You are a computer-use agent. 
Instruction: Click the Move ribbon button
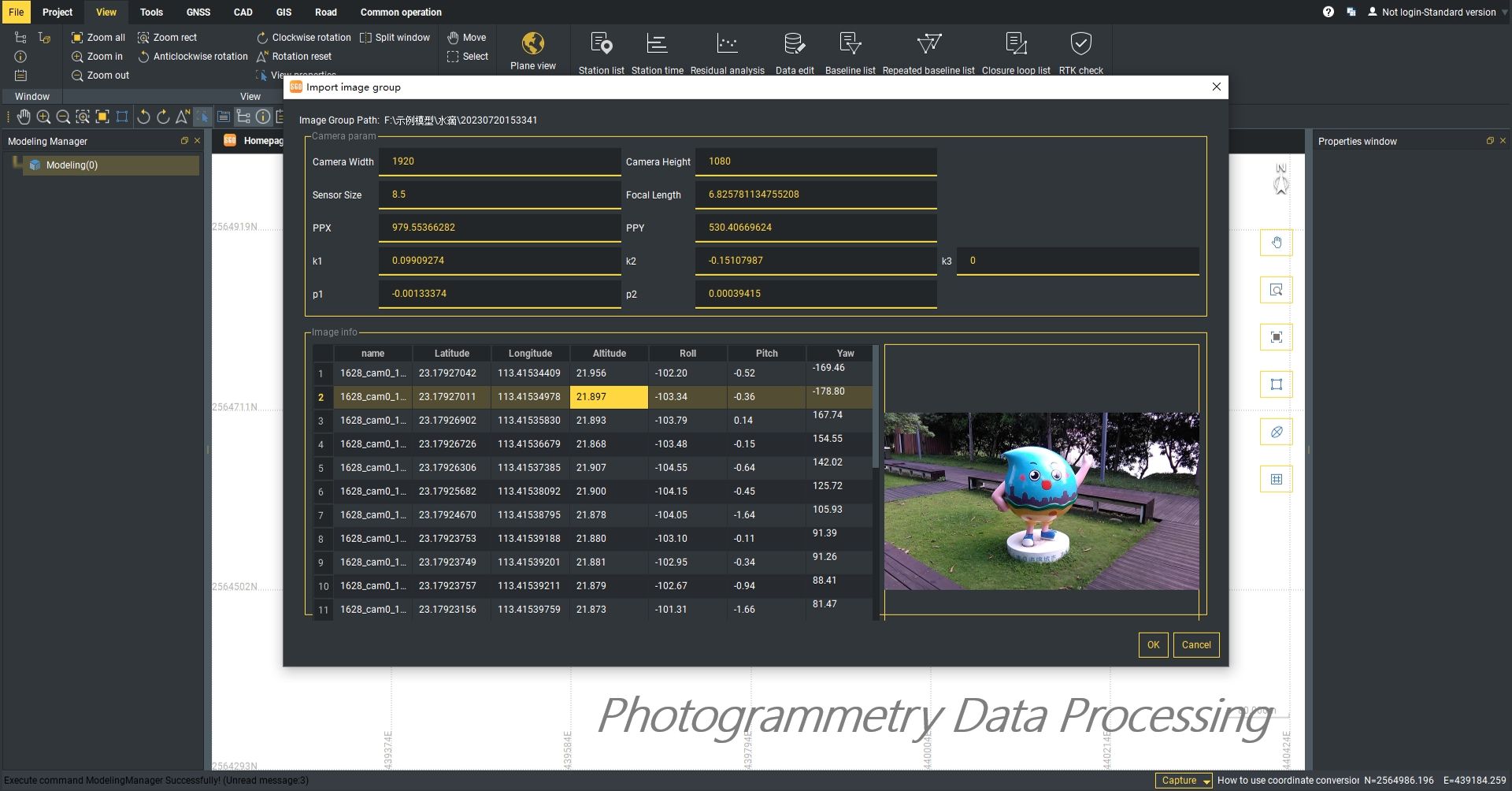[467, 37]
